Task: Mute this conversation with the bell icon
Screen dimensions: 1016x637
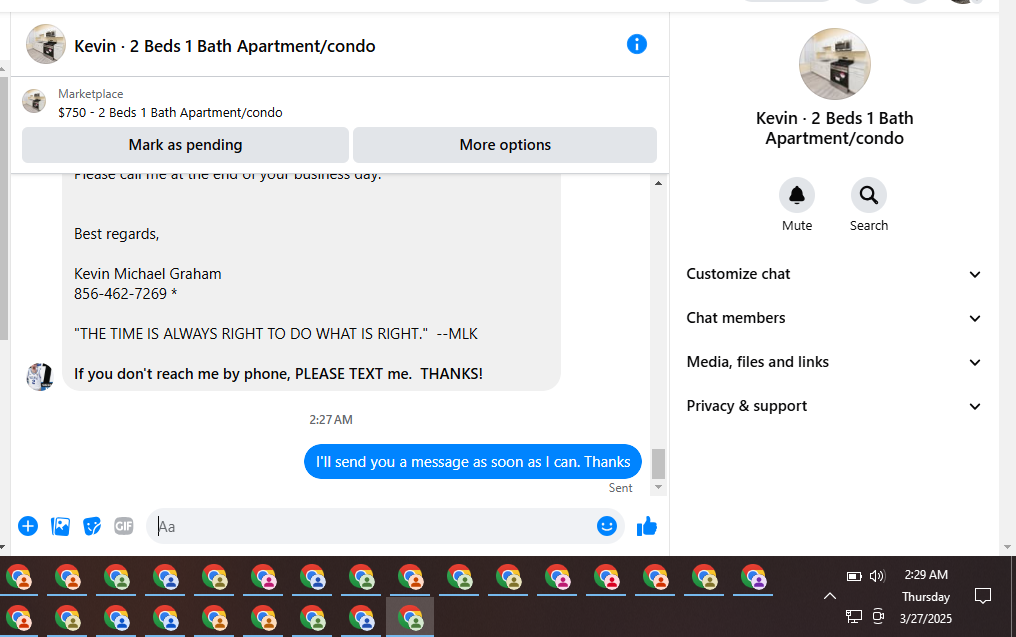Action: (x=796, y=195)
